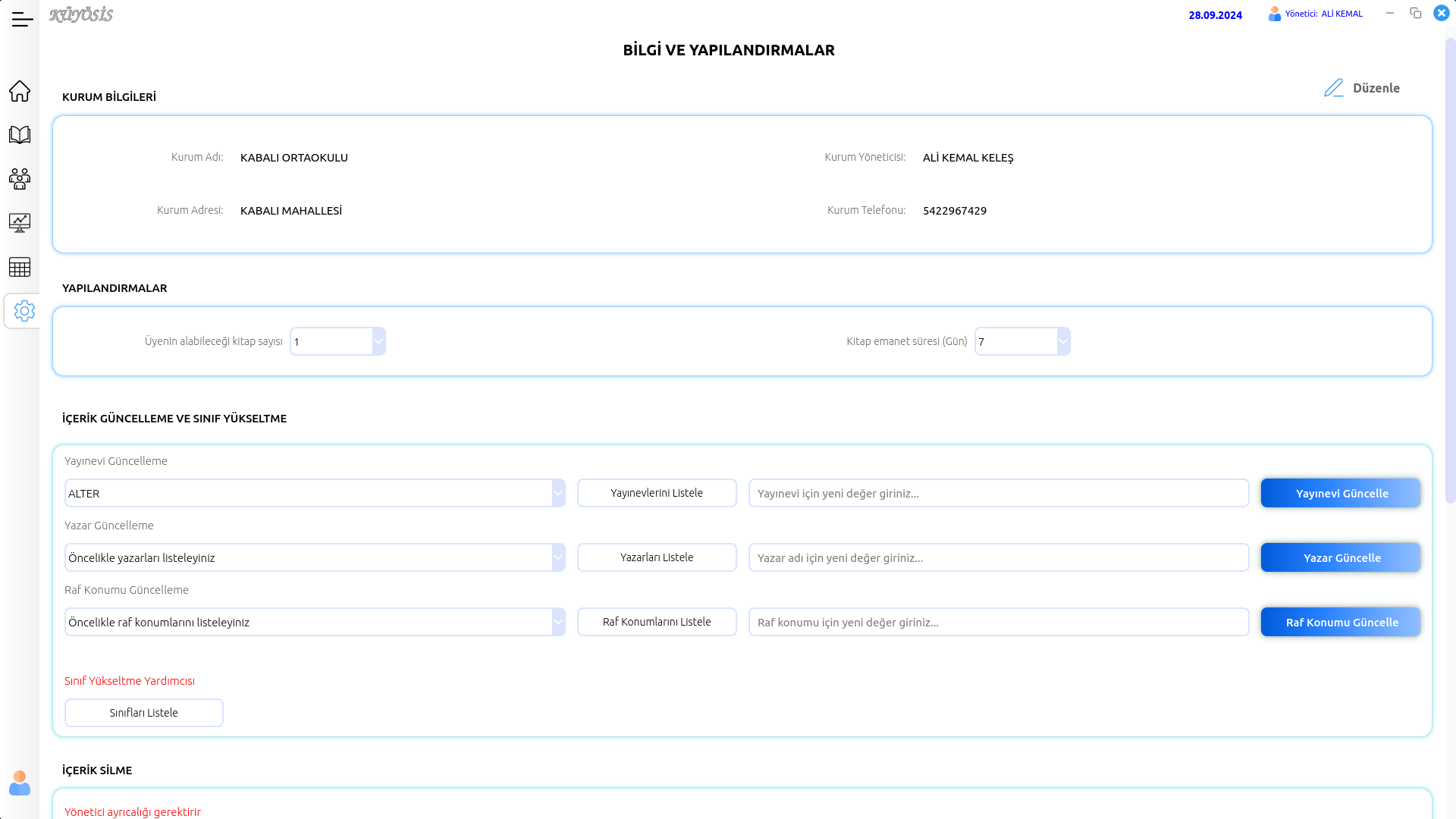Expand the loan duration days dropdown
1456x819 pixels.
(1063, 341)
